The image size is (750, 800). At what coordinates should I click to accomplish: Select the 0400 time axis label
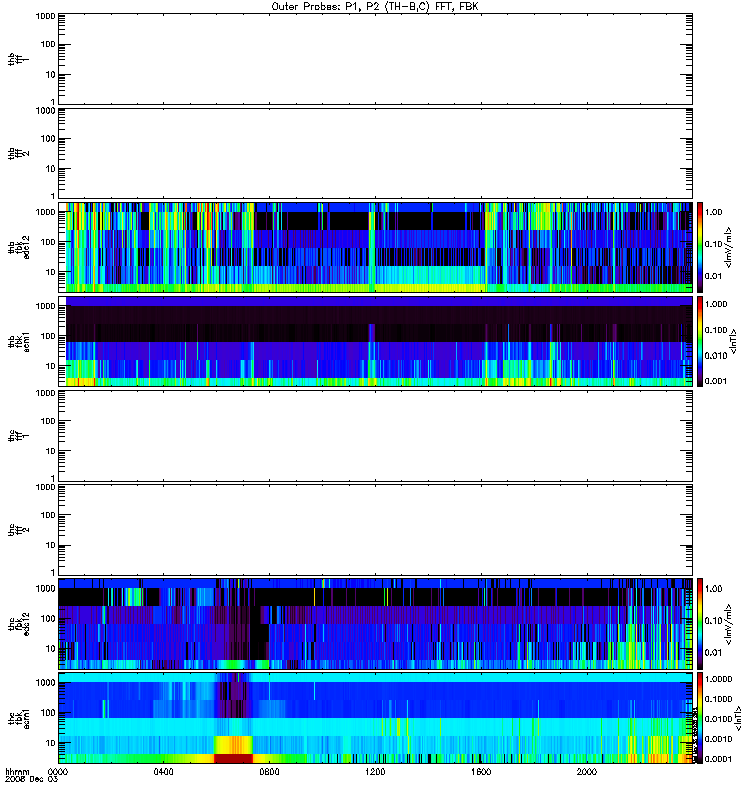(x=163, y=772)
